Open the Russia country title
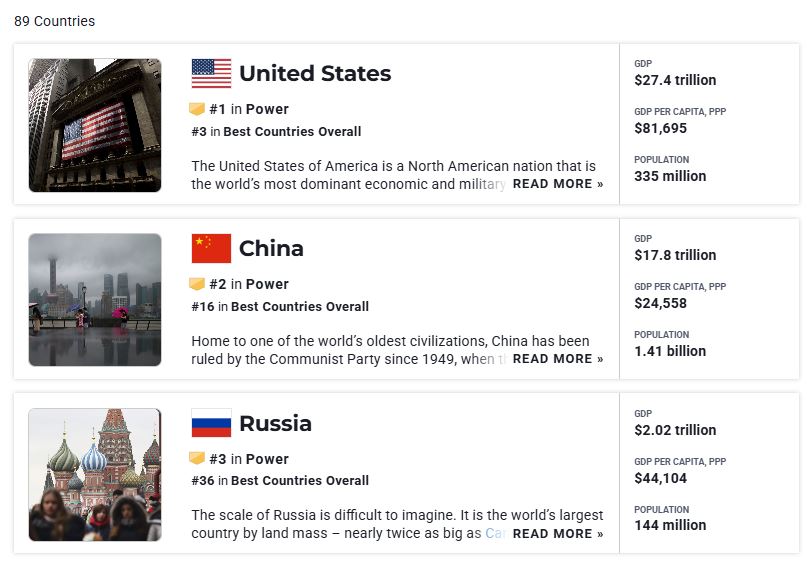Viewport: 807px width, 563px height. coord(275,424)
